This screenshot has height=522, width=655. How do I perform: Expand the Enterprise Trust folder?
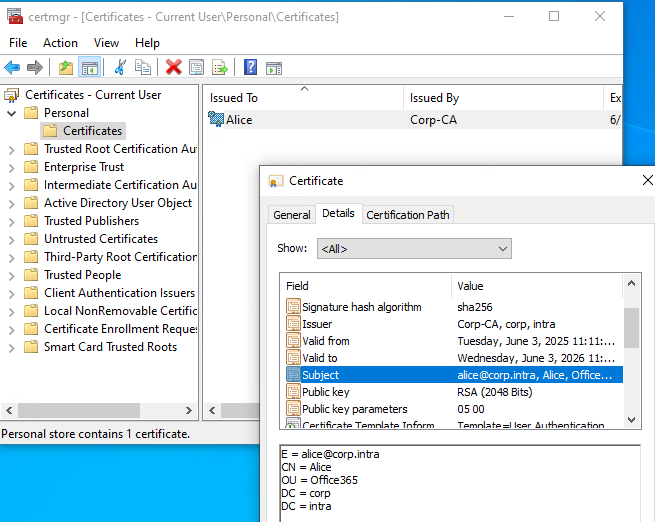[11, 167]
